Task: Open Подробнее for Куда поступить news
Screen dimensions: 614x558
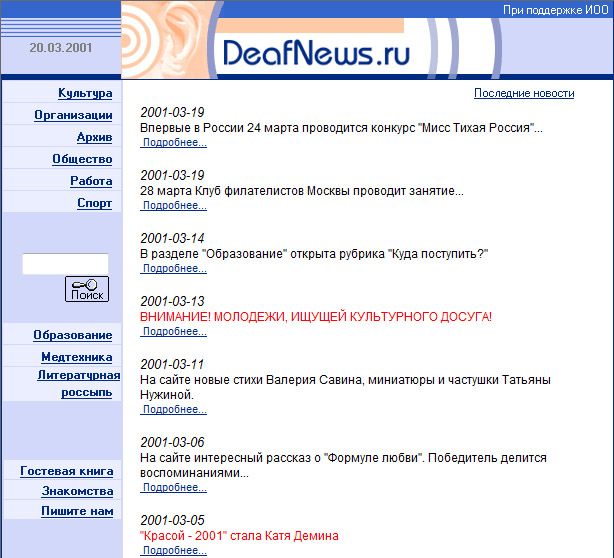Action: [173, 269]
